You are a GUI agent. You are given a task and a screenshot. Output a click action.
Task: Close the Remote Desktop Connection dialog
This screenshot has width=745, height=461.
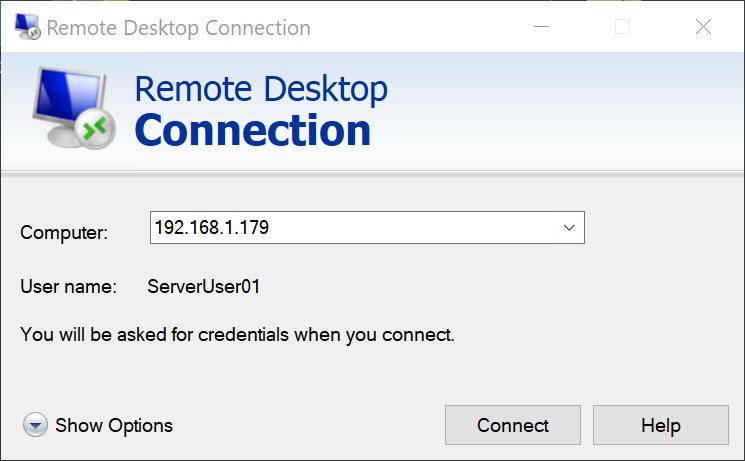(x=703, y=27)
